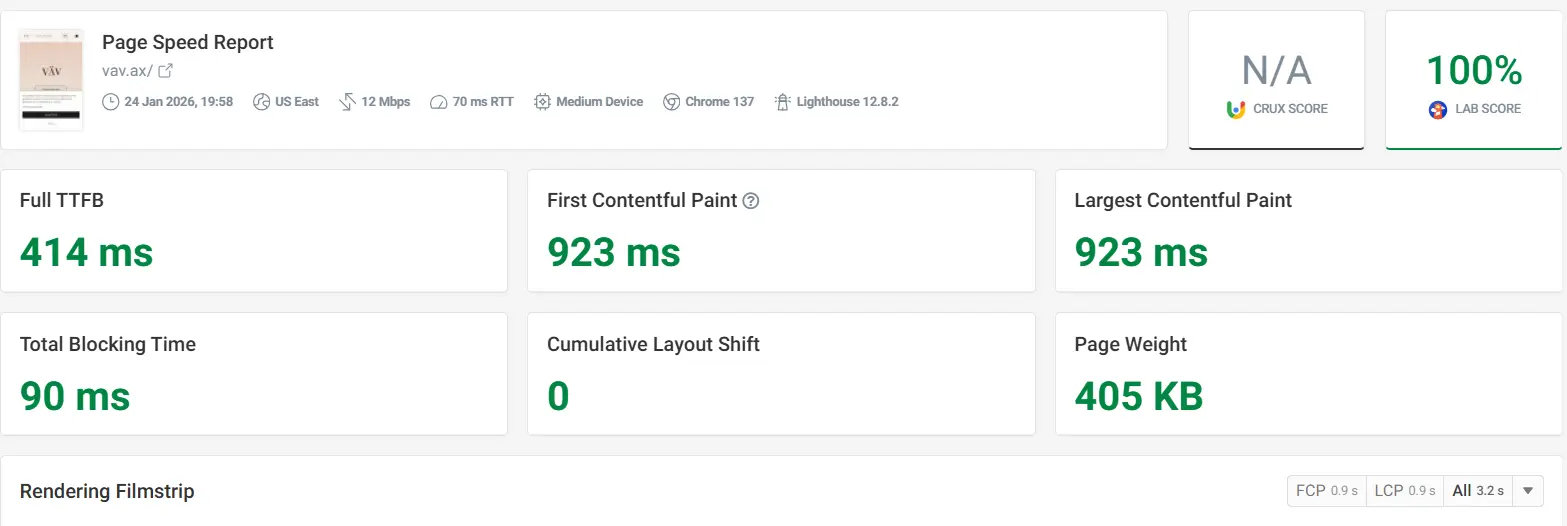Viewport: 1567px width, 526px height.
Task: Click the 24 Jan 2026, 19:58 timestamp
Action: [x=179, y=102]
